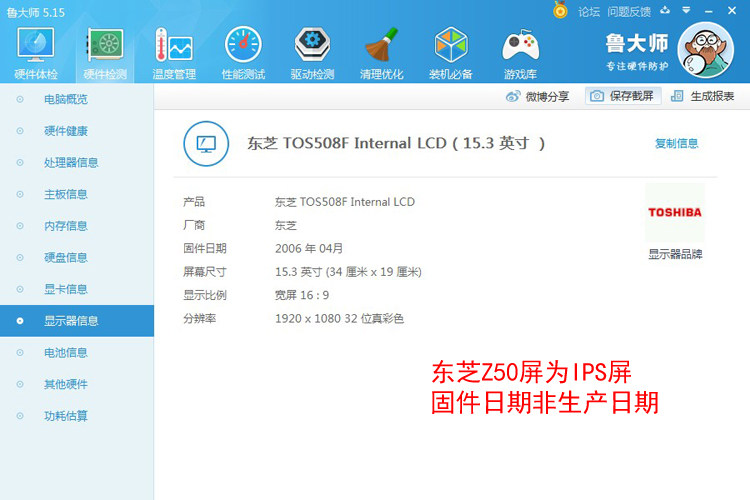The image size is (750, 500).
Task: Click 微博分享 share button
Action: point(538,96)
